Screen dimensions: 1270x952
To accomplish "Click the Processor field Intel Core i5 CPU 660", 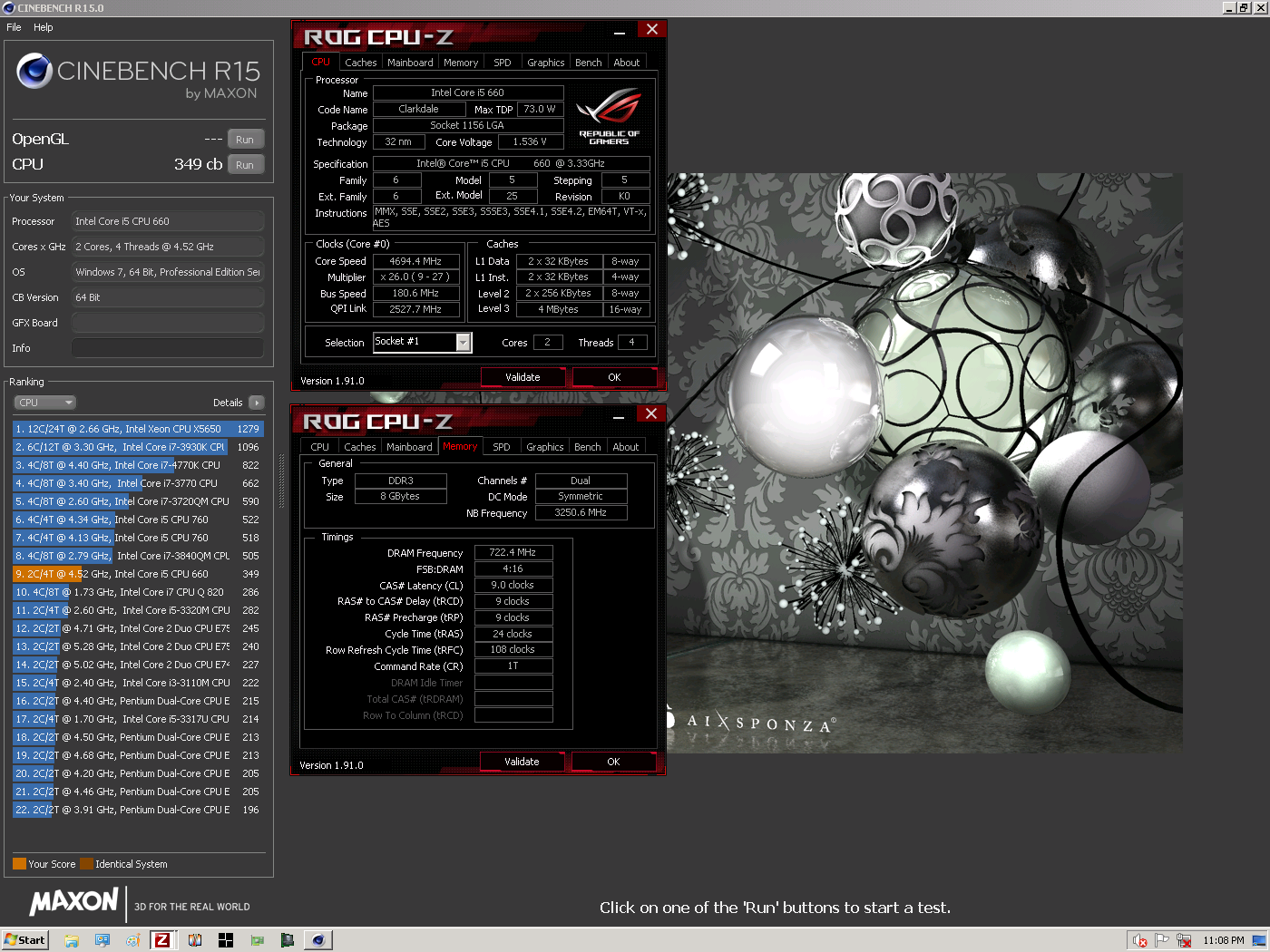I will (168, 221).
